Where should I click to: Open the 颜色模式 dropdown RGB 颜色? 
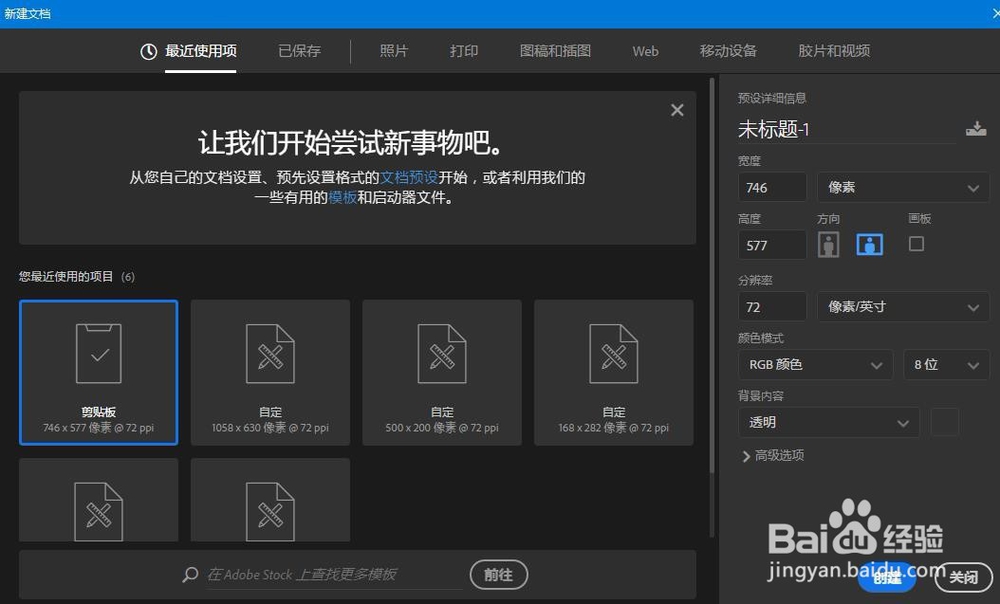[815, 365]
